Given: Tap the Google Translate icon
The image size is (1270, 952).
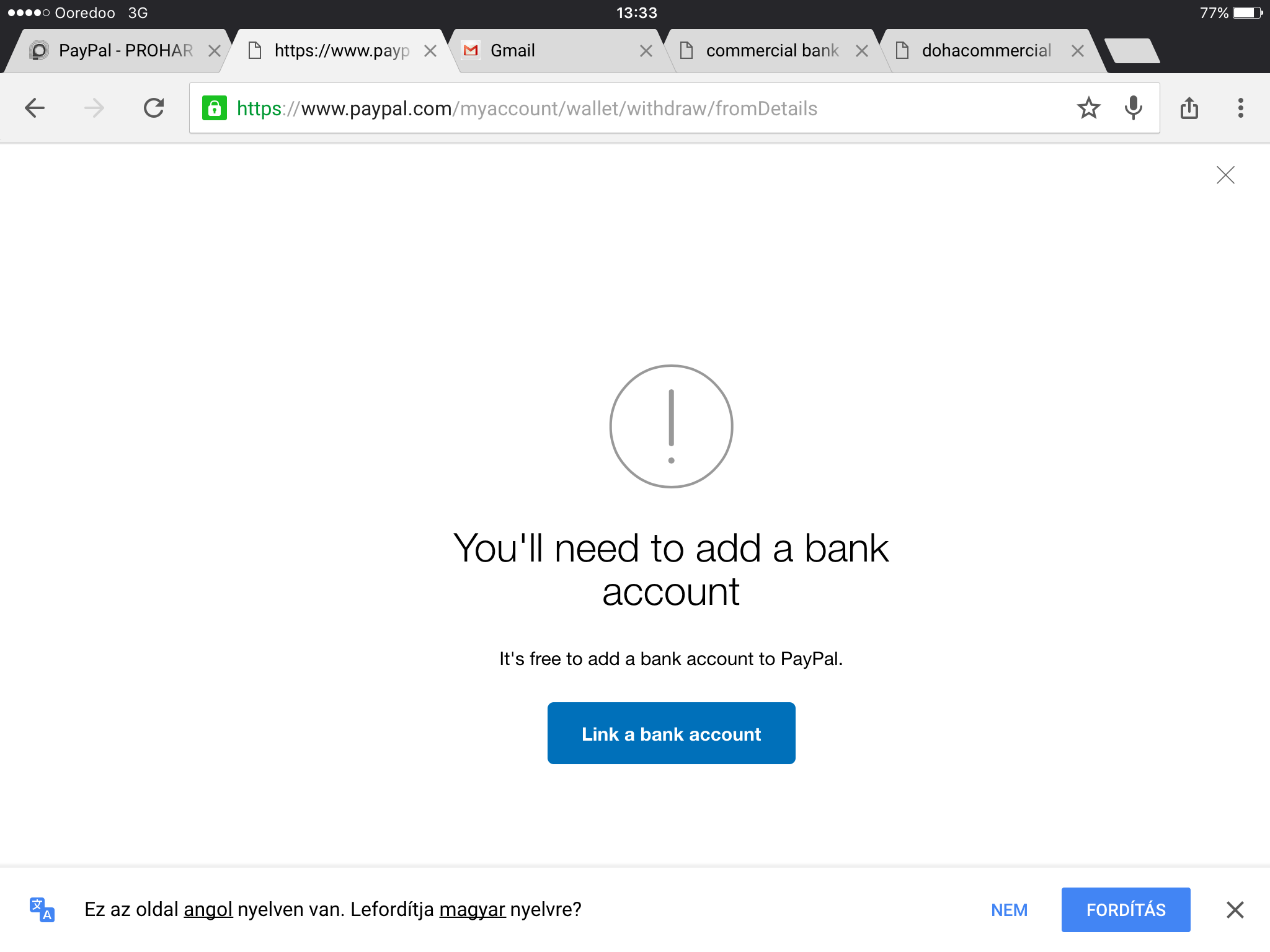Looking at the screenshot, I should tap(42, 909).
